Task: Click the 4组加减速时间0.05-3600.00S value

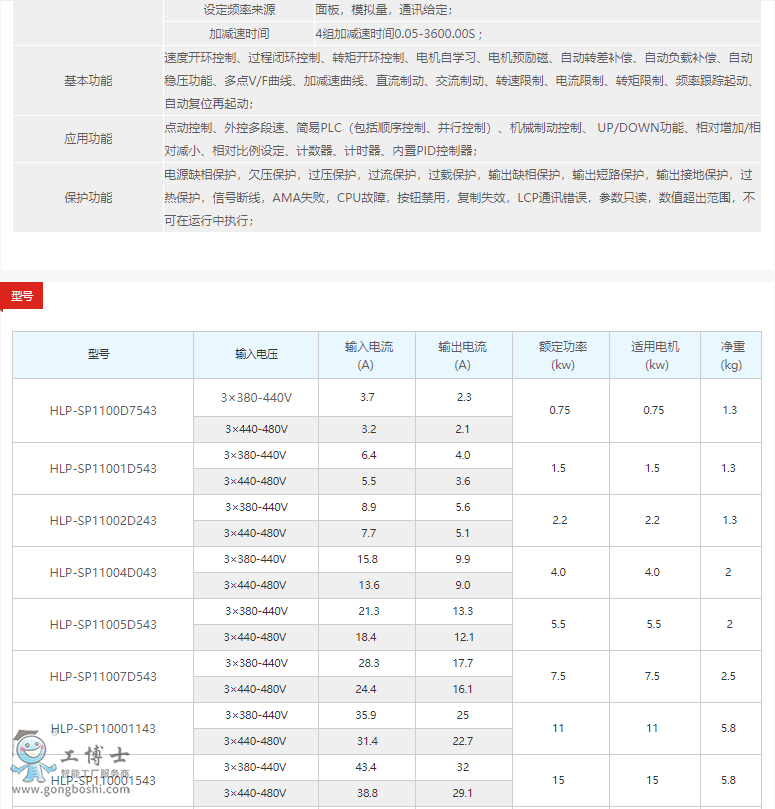Action: (x=399, y=34)
